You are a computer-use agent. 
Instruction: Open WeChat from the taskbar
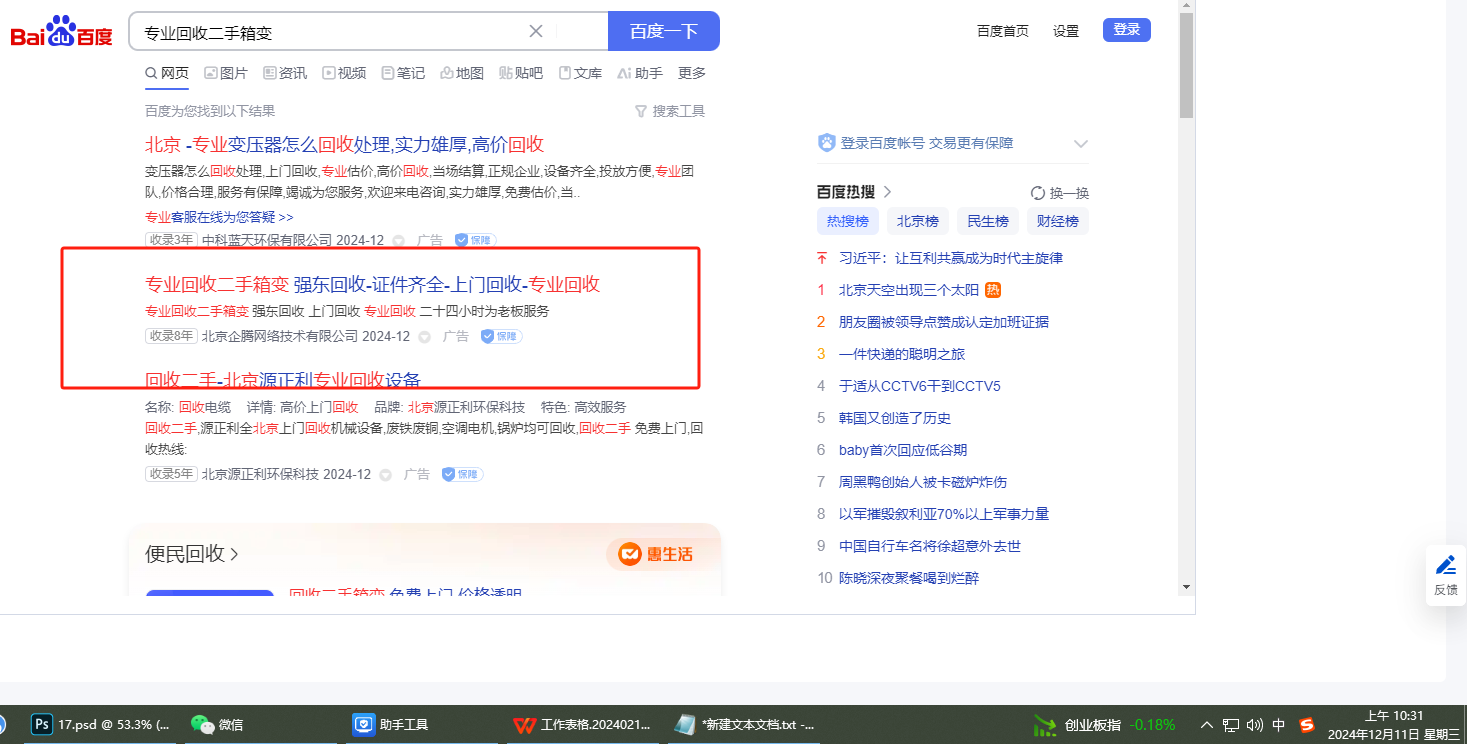coord(203,724)
